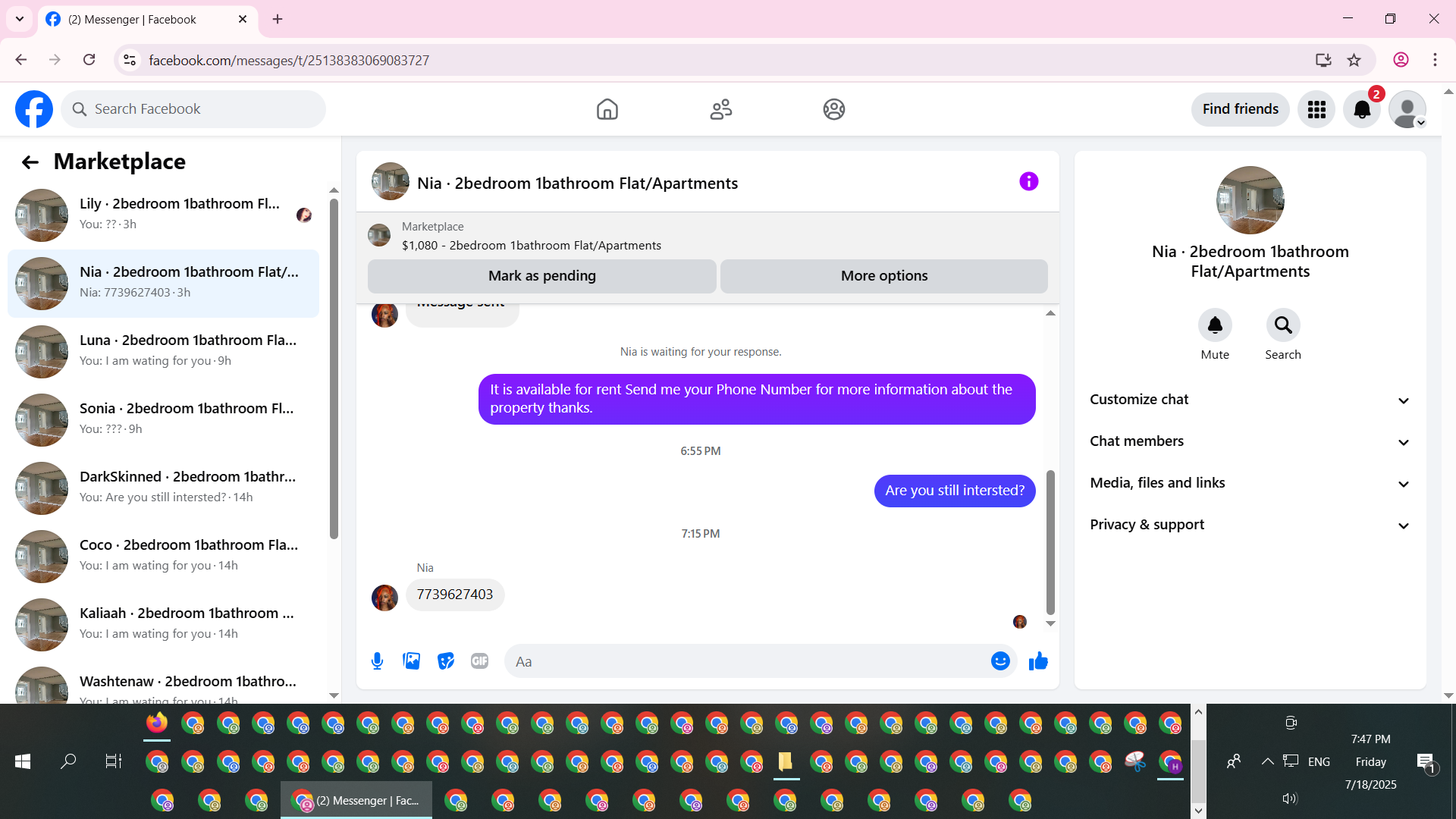Choose a sticker icon
Screen dimensions: 1456x819
pyautogui.click(x=445, y=661)
